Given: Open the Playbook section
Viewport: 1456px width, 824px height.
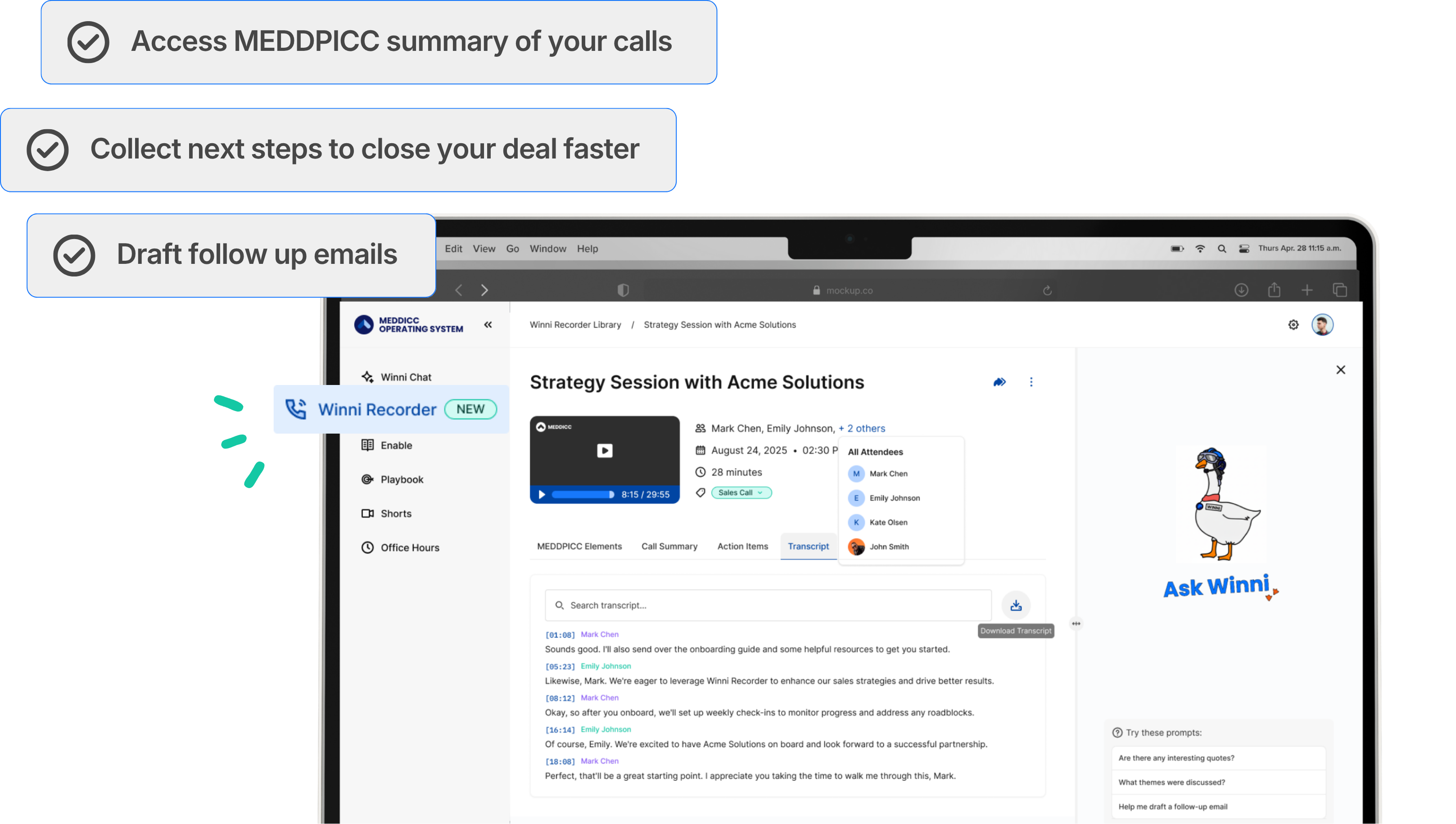Looking at the screenshot, I should point(401,479).
